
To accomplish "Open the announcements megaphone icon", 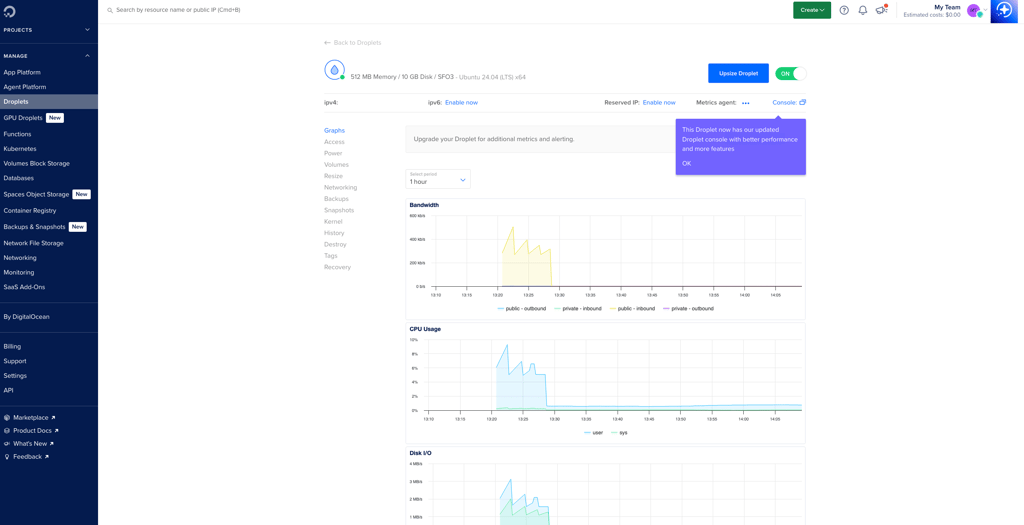I will point(881,10).
